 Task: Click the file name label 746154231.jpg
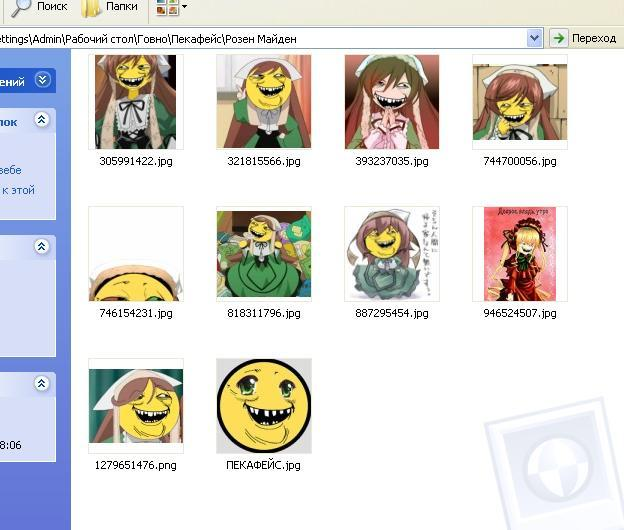(136, 313)
